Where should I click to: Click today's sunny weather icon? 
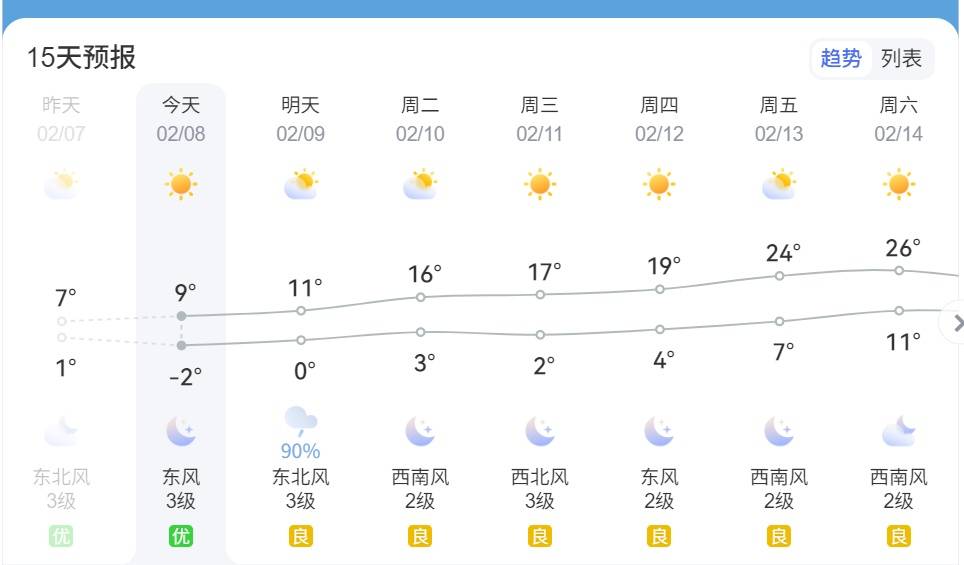click(181, 184)
